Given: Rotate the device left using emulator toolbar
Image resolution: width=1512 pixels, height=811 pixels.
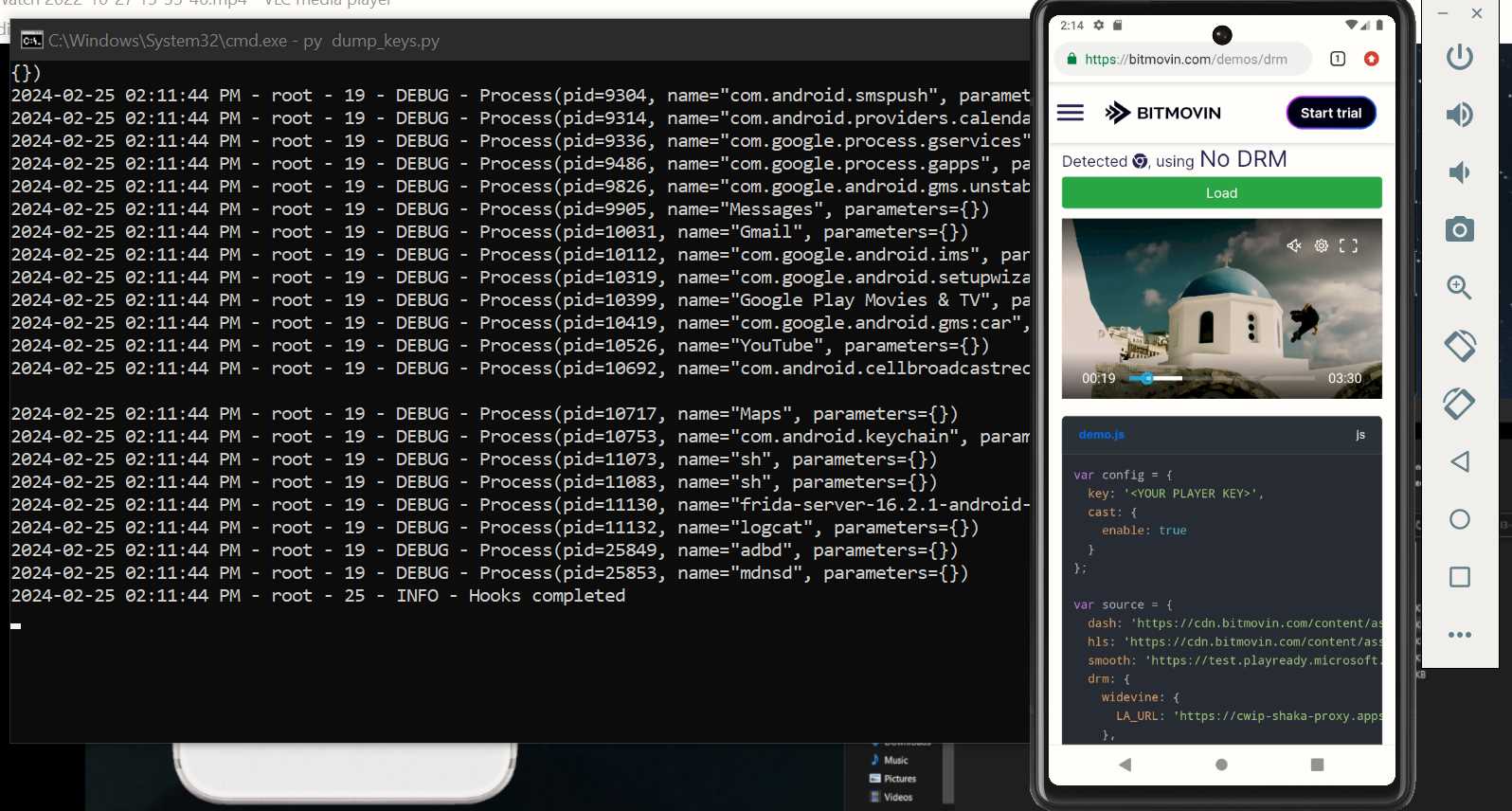Looking at the screenshot, I should click(x=1459, y=346).
